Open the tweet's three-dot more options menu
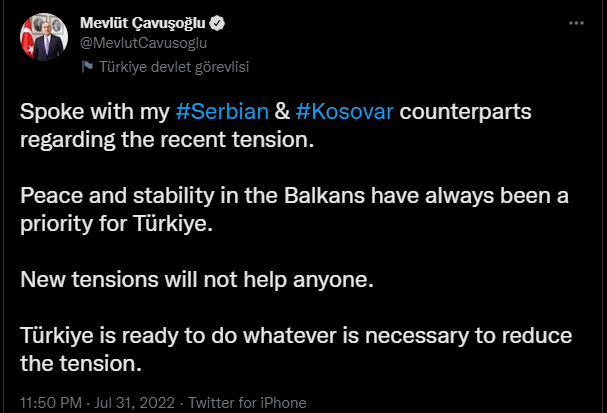Image resolution: width=607 pixels, height=413 pixels. pyautogui.click(x=576, y=23)
